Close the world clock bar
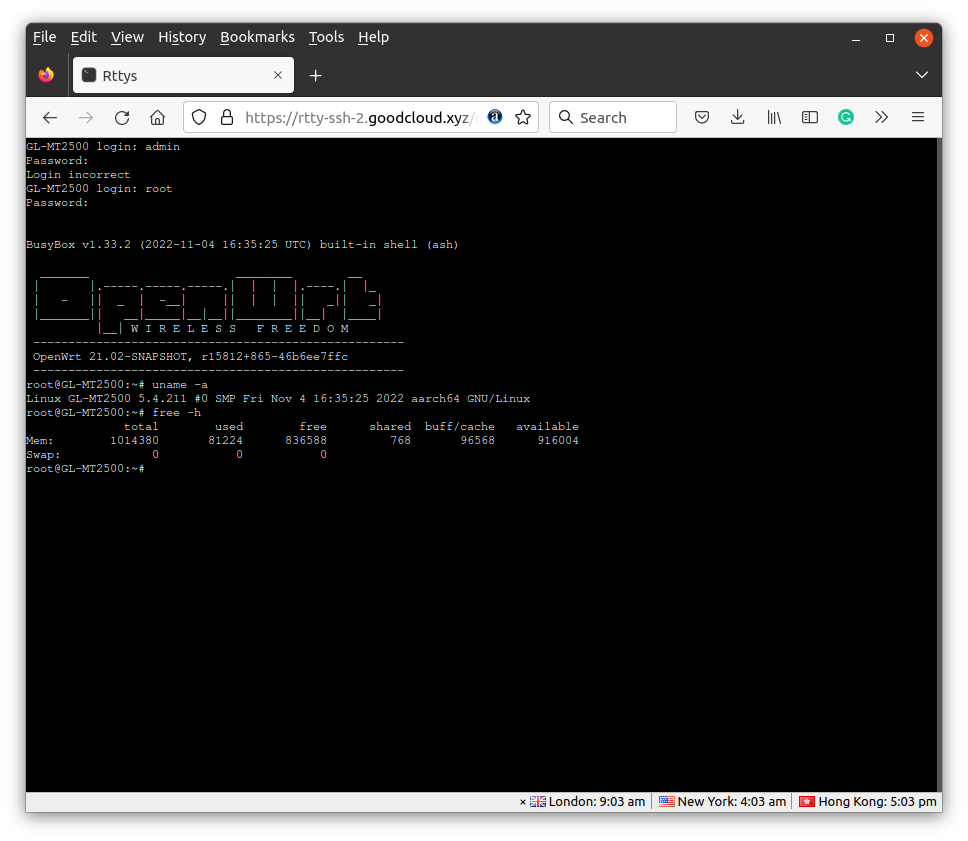This screenshot has width=968, height=841. [x=522, y=802]
